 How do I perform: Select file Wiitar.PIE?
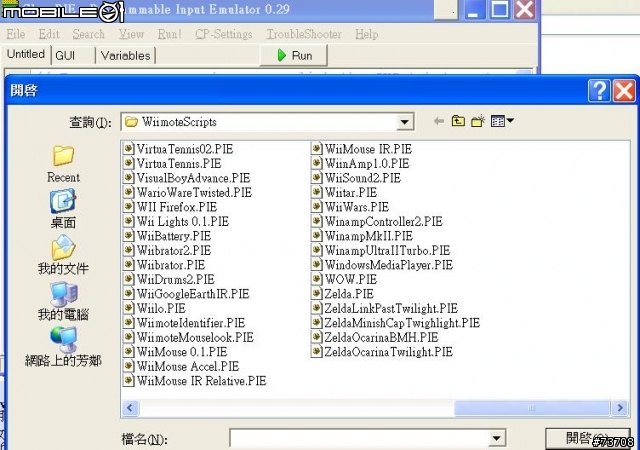(x=351, y=192)
